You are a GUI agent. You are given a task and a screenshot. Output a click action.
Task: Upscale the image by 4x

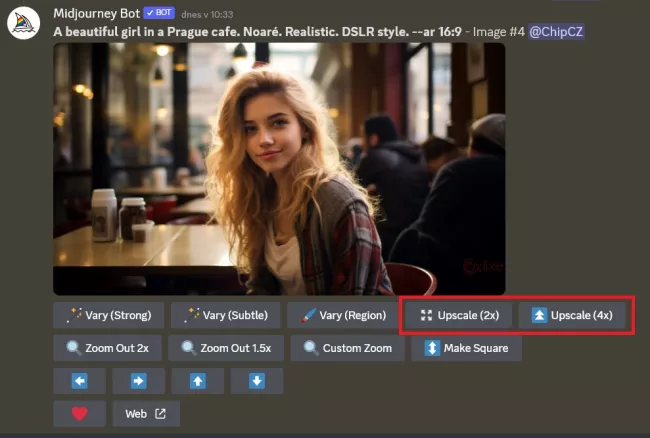point(572,315)
